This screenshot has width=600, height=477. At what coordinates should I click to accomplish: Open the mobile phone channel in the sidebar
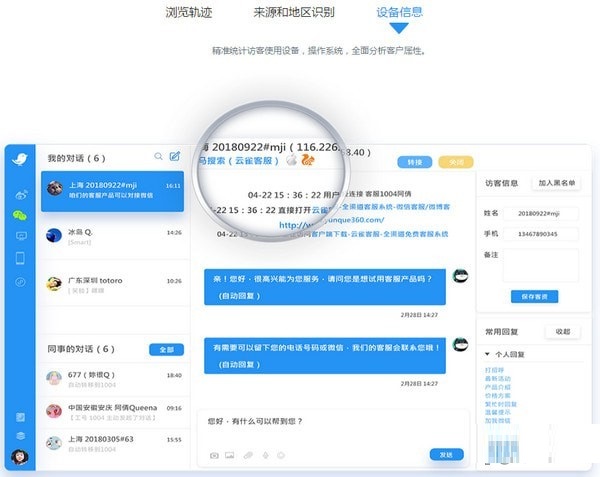(20, 258)
